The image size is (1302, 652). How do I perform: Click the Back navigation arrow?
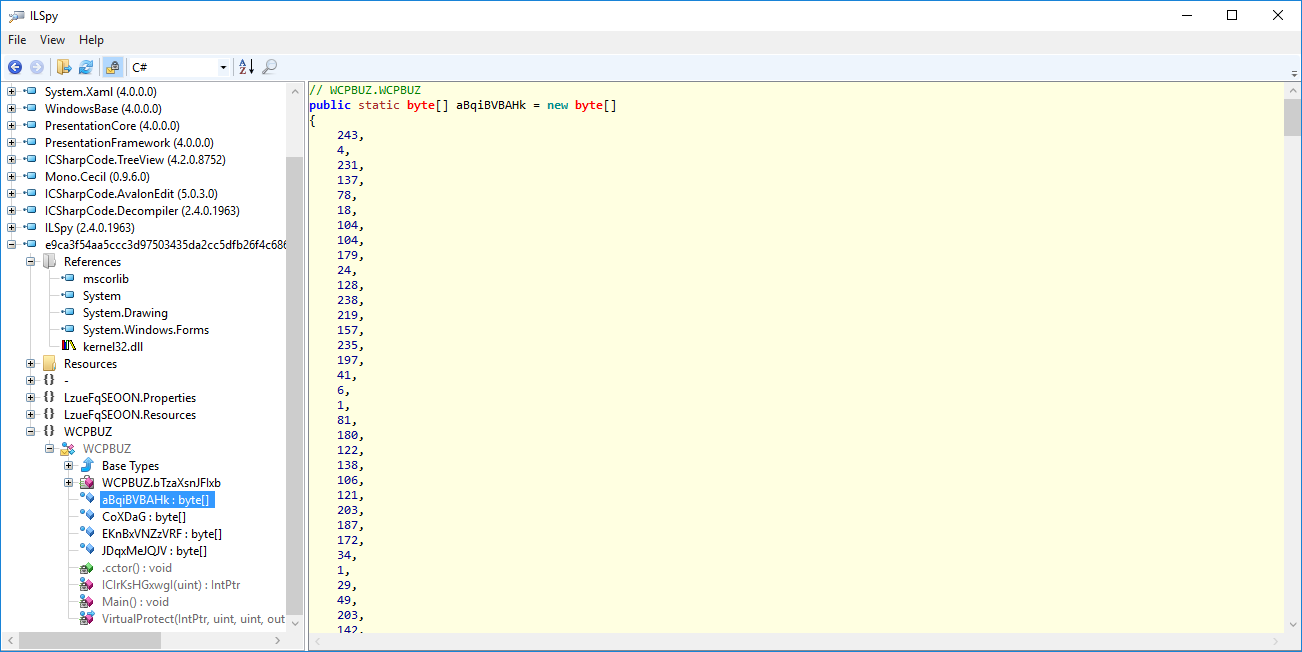pos(15,67)
